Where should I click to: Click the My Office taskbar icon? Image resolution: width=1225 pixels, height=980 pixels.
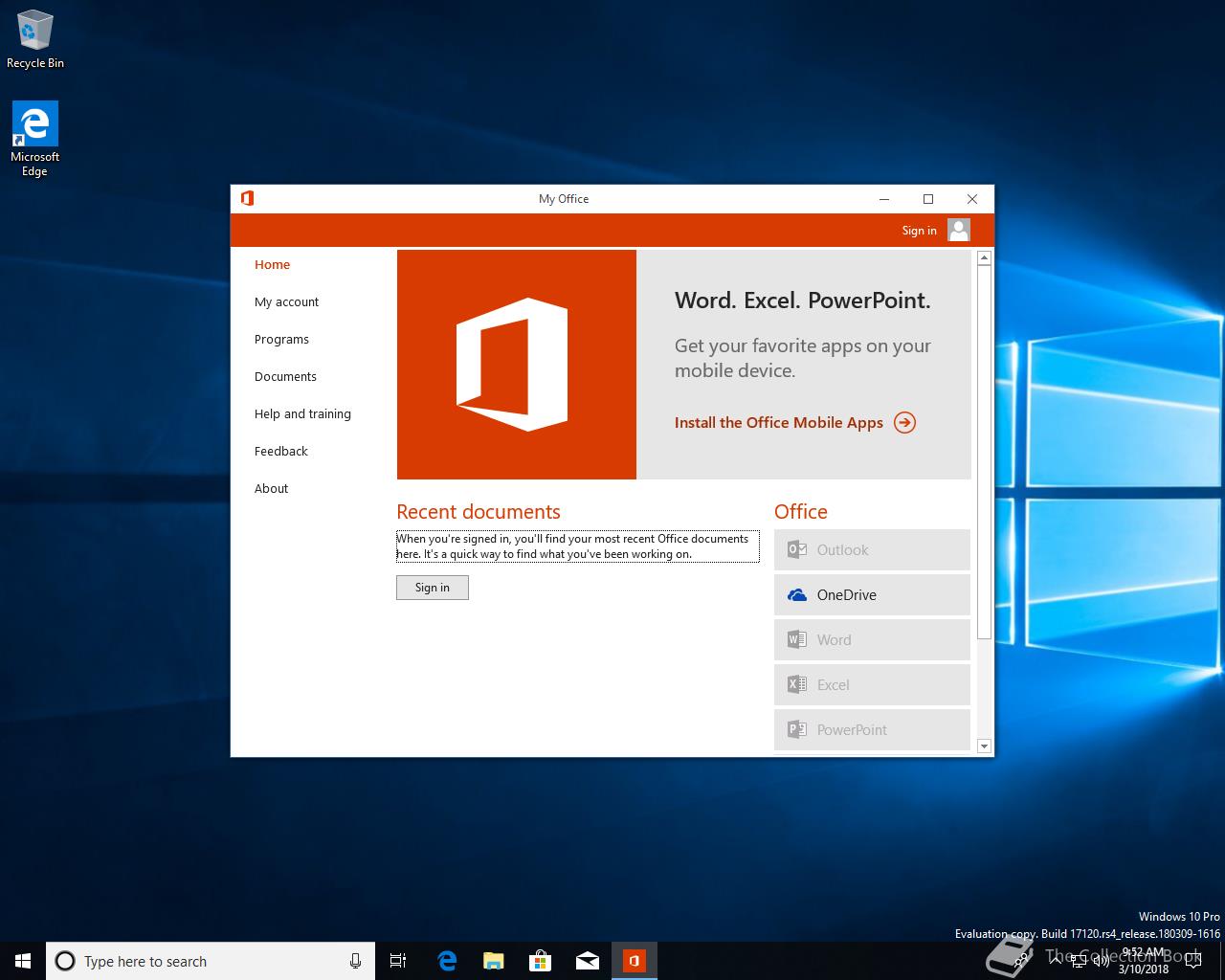pos(634,961)
